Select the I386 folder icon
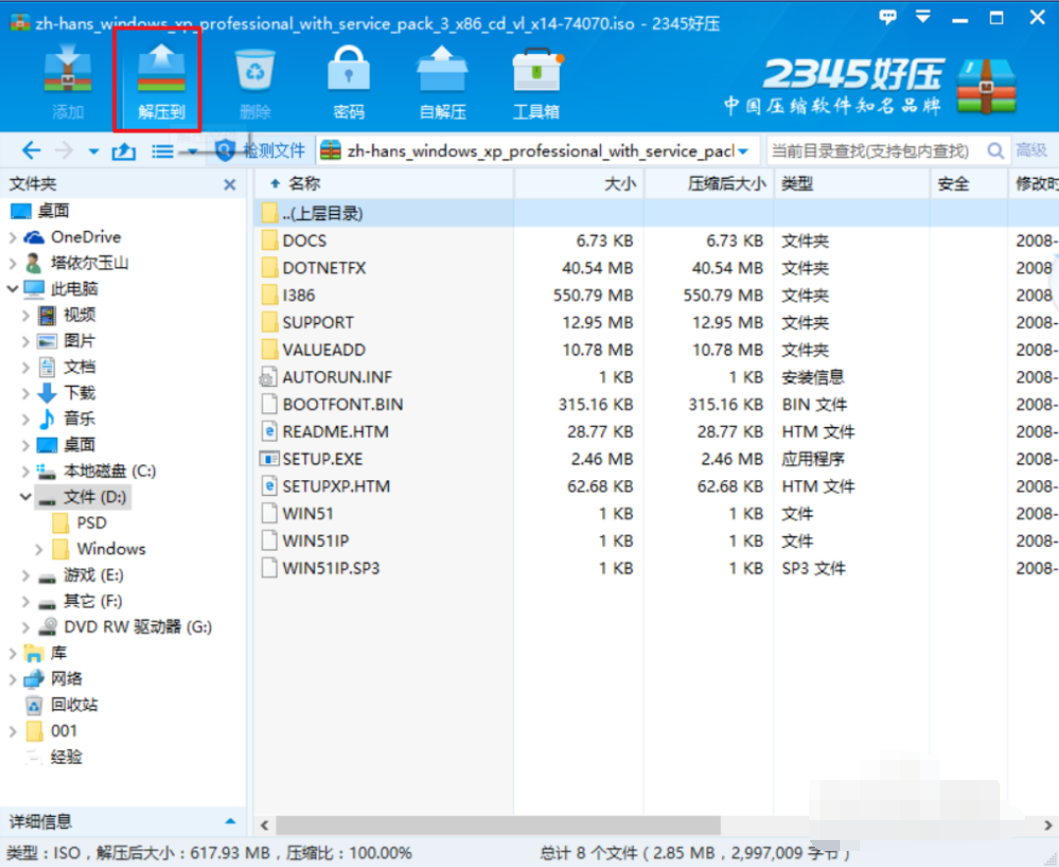This screenshot has width=1059, height=867. coord(269,295)
